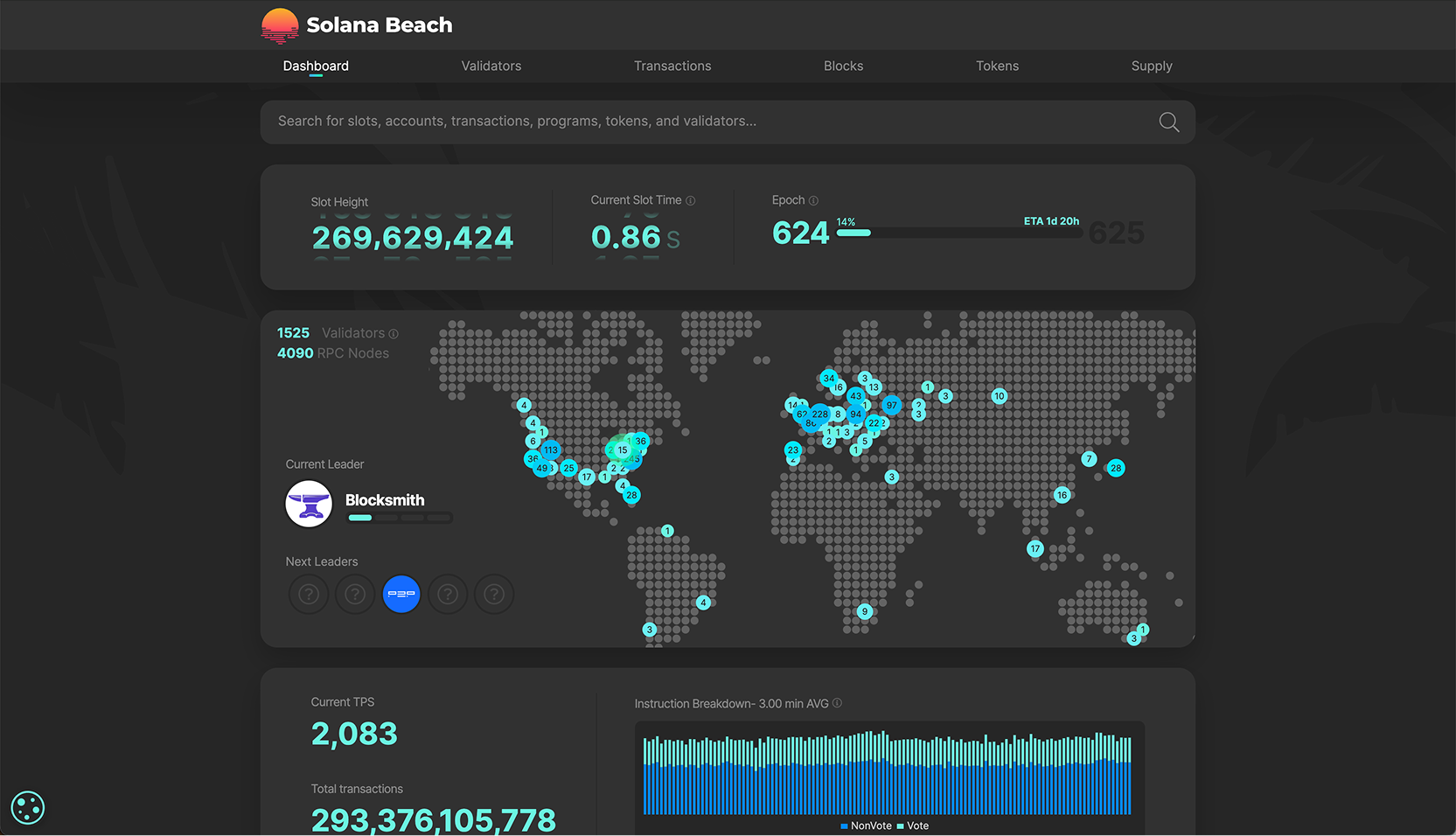
Task: Select the 94 validator cluster marker
Action: (855, 415)
